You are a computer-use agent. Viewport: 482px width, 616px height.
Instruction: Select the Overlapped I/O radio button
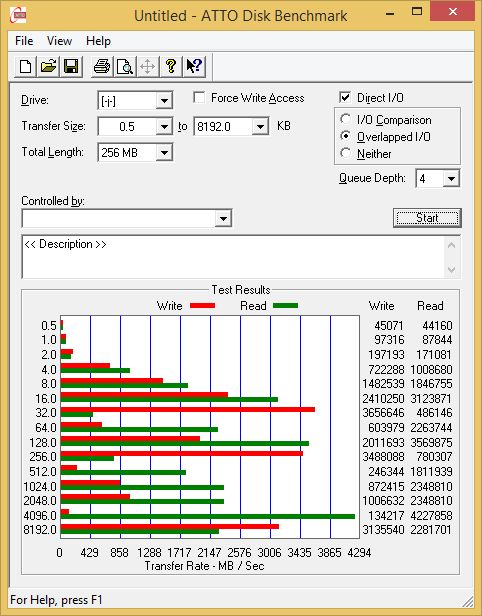point(345,136)
